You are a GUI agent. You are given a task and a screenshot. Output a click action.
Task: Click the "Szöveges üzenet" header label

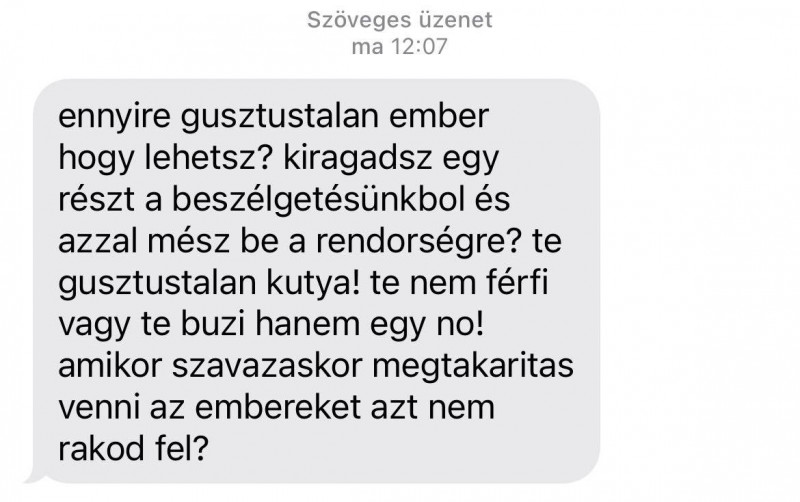(x=399, y=20)
